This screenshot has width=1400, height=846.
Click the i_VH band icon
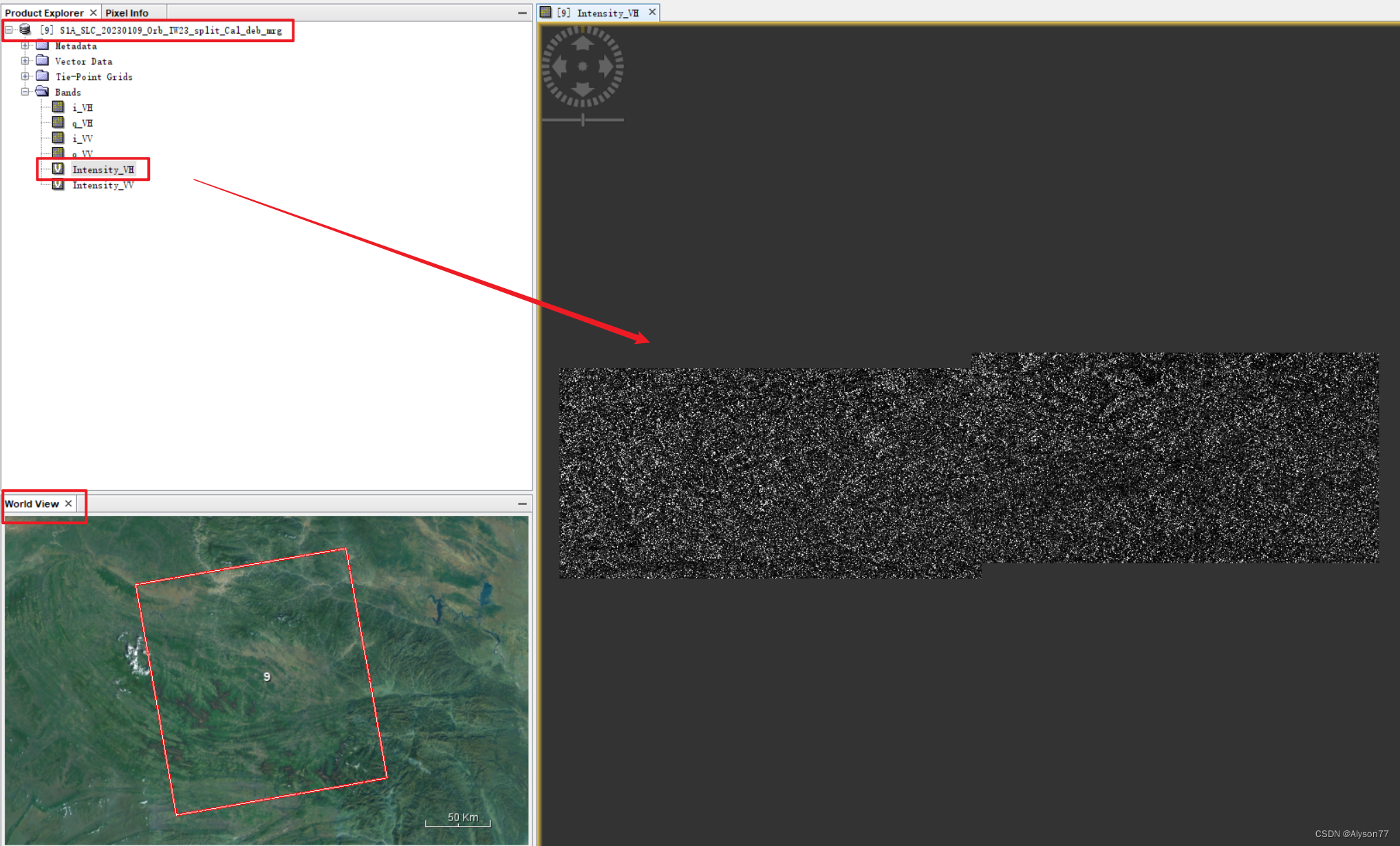58,107
